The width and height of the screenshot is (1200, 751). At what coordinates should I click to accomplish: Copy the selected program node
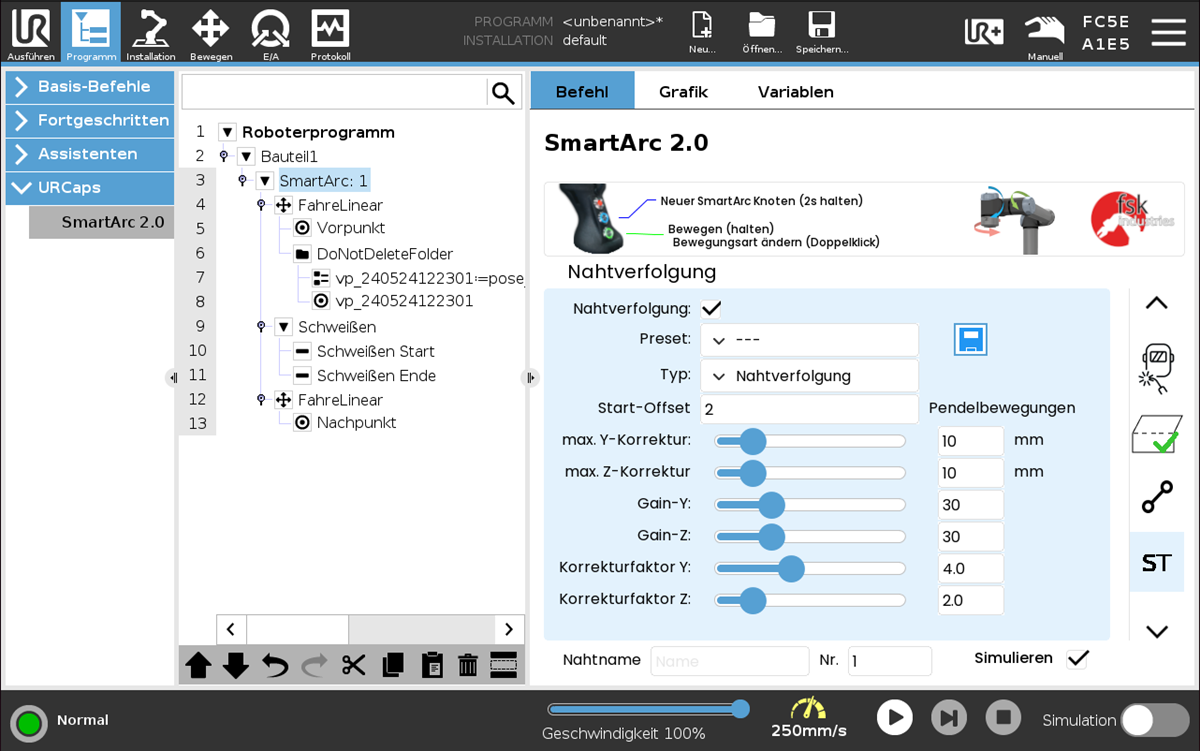point(393,665)
